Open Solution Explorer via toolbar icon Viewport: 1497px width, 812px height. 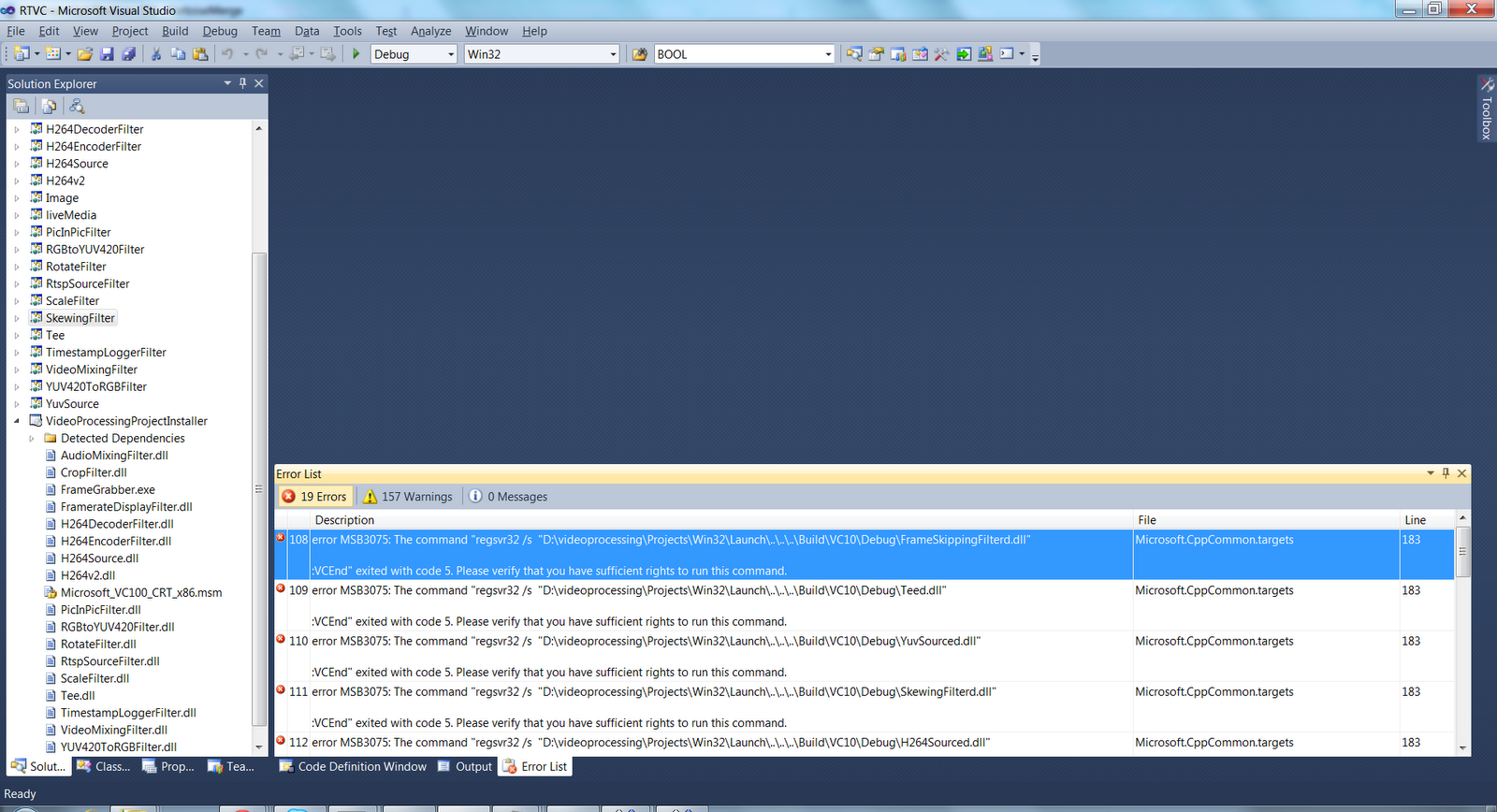(854, 54)
